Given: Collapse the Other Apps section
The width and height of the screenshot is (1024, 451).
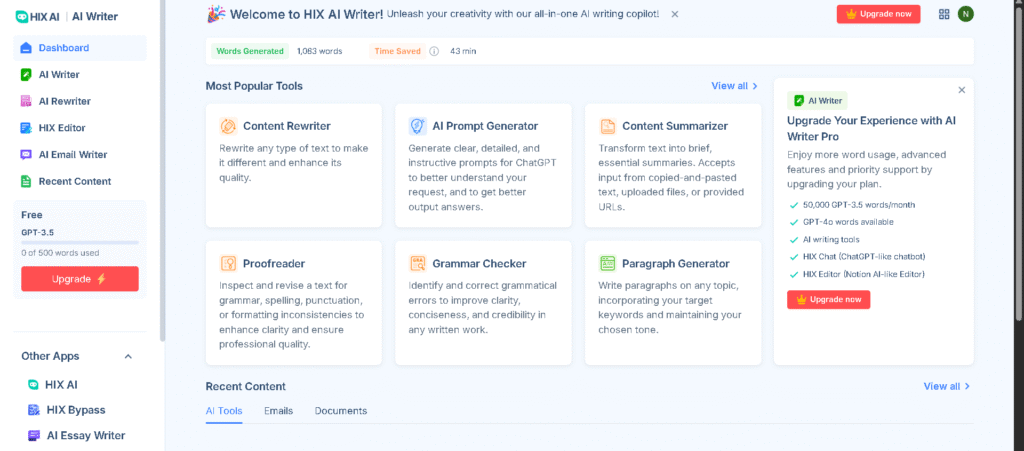Looking at the screenshot, I should (128, 356).
